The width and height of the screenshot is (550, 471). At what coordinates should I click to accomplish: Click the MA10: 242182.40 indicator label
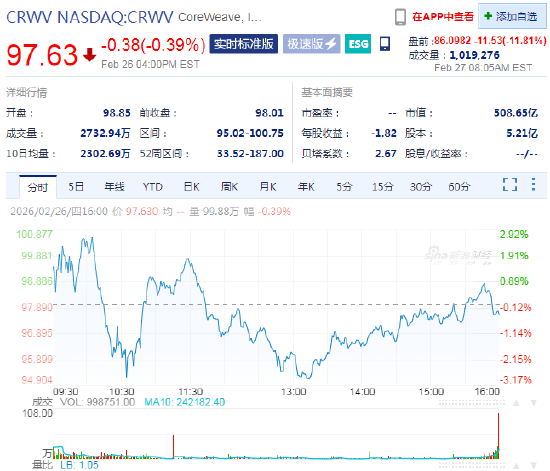click(185, 402)
